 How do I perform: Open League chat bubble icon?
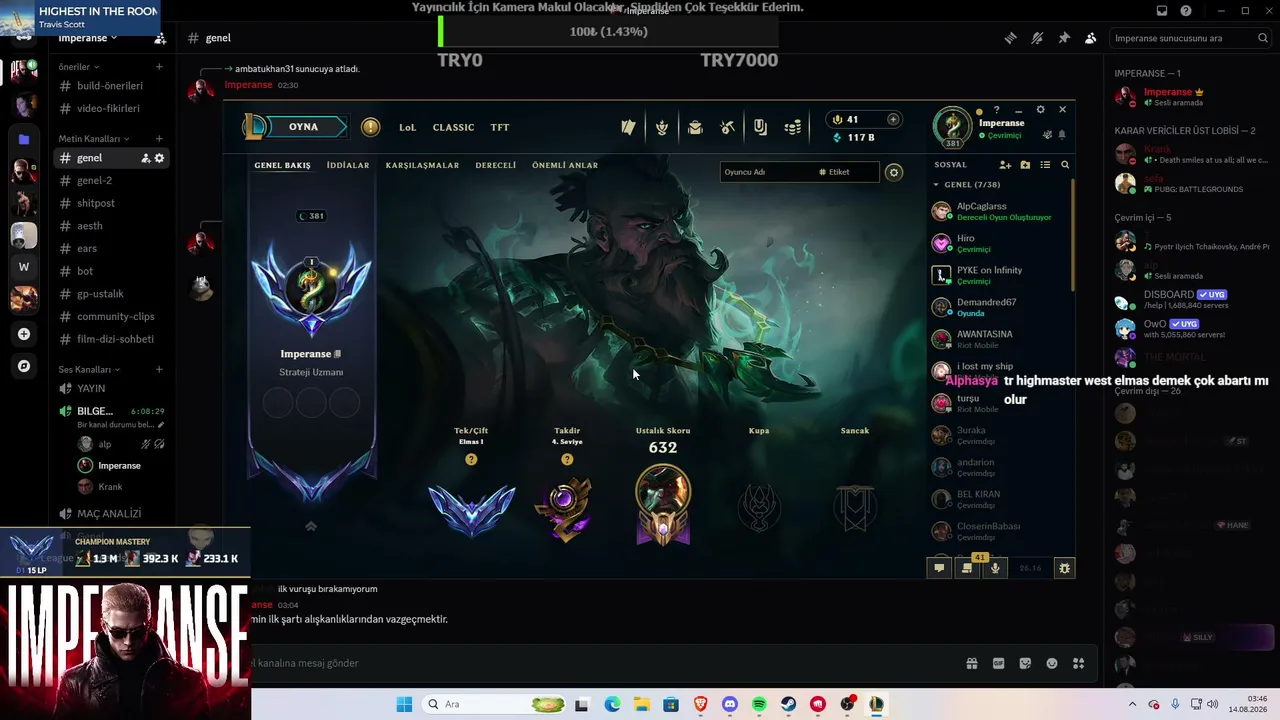pyautogui.click(x=939, y=568)
